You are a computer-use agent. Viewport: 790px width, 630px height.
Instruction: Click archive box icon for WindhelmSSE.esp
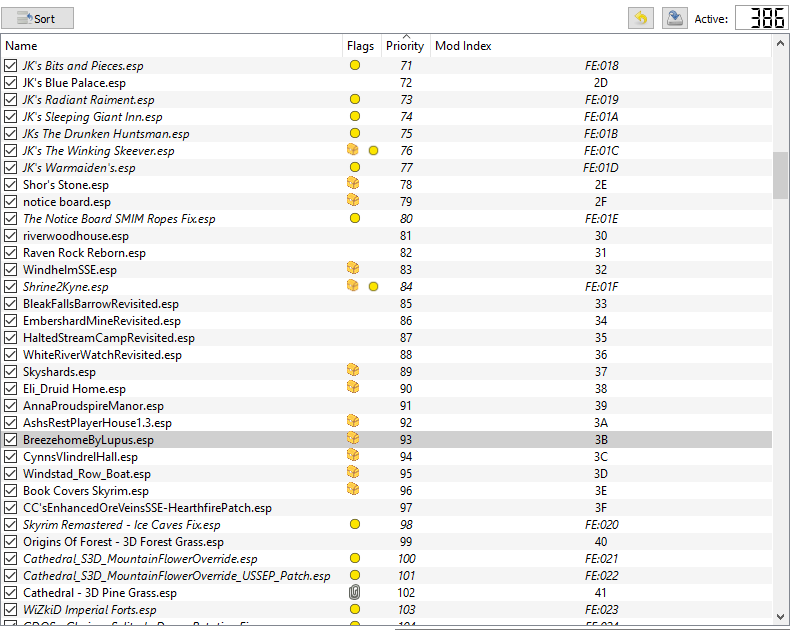click(353, 269)
